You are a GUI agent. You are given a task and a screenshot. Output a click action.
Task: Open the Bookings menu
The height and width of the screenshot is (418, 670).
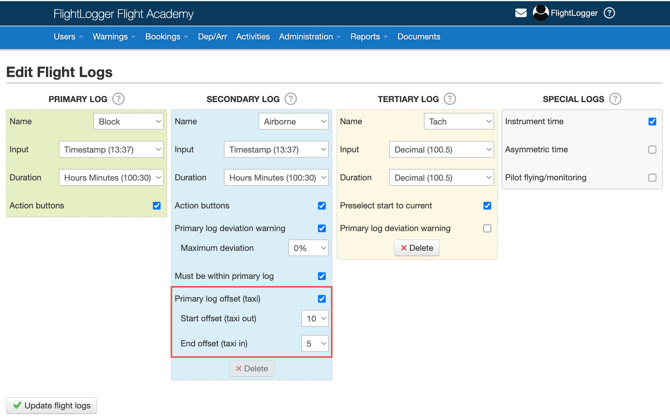tap(165, 37)
